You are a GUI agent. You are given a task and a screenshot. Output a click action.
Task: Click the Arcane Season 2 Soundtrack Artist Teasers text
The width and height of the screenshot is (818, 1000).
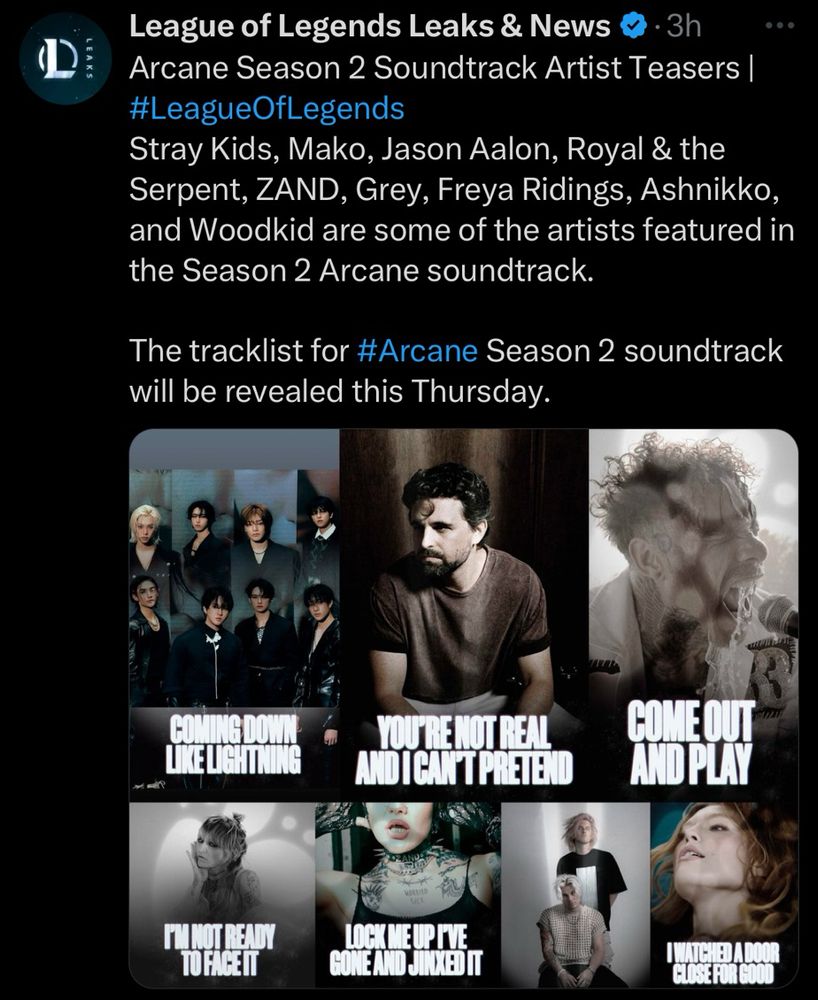tap(441, 68)
